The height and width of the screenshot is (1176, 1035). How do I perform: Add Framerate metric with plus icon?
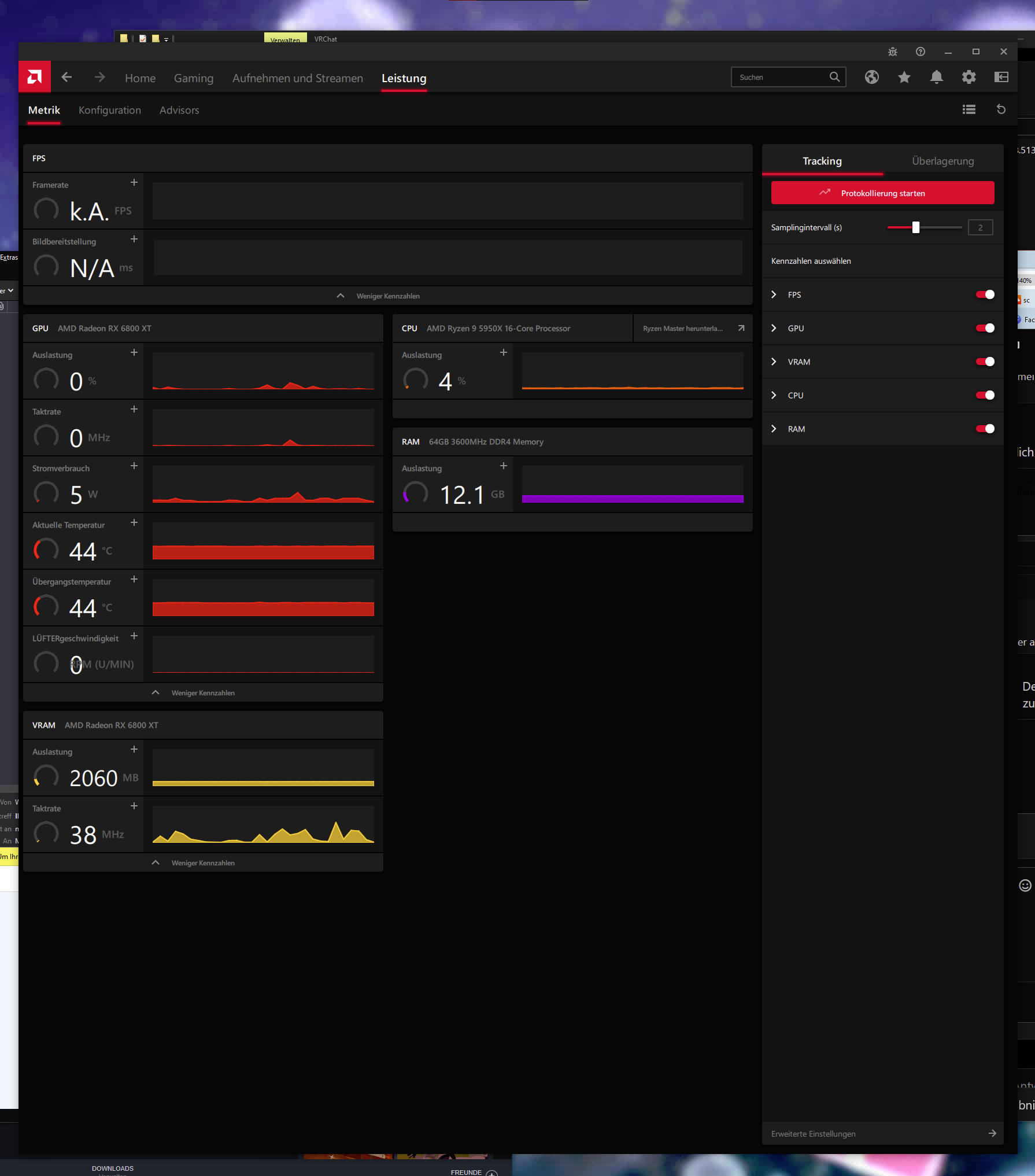click(x=134, y=182)
